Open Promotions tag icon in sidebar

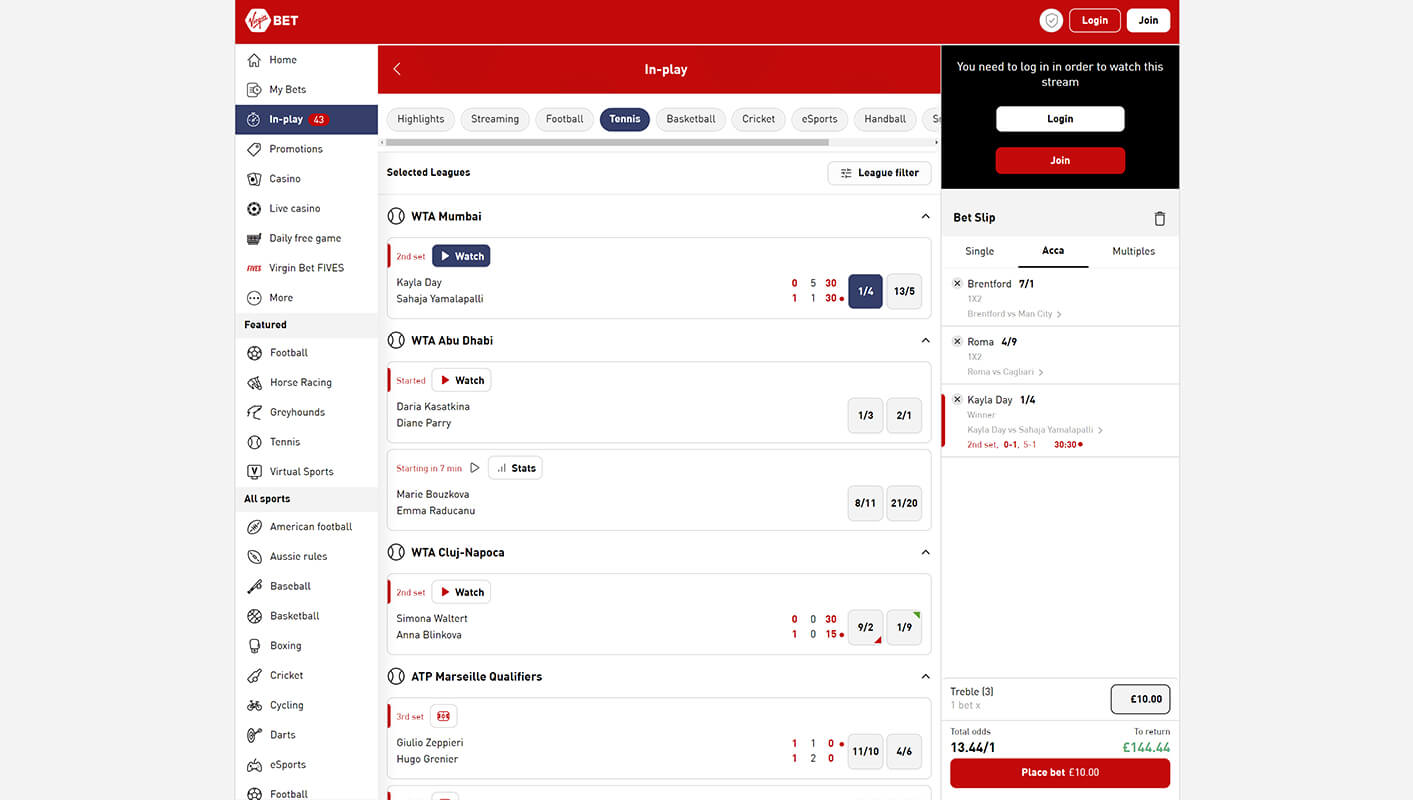coord(254,149)
